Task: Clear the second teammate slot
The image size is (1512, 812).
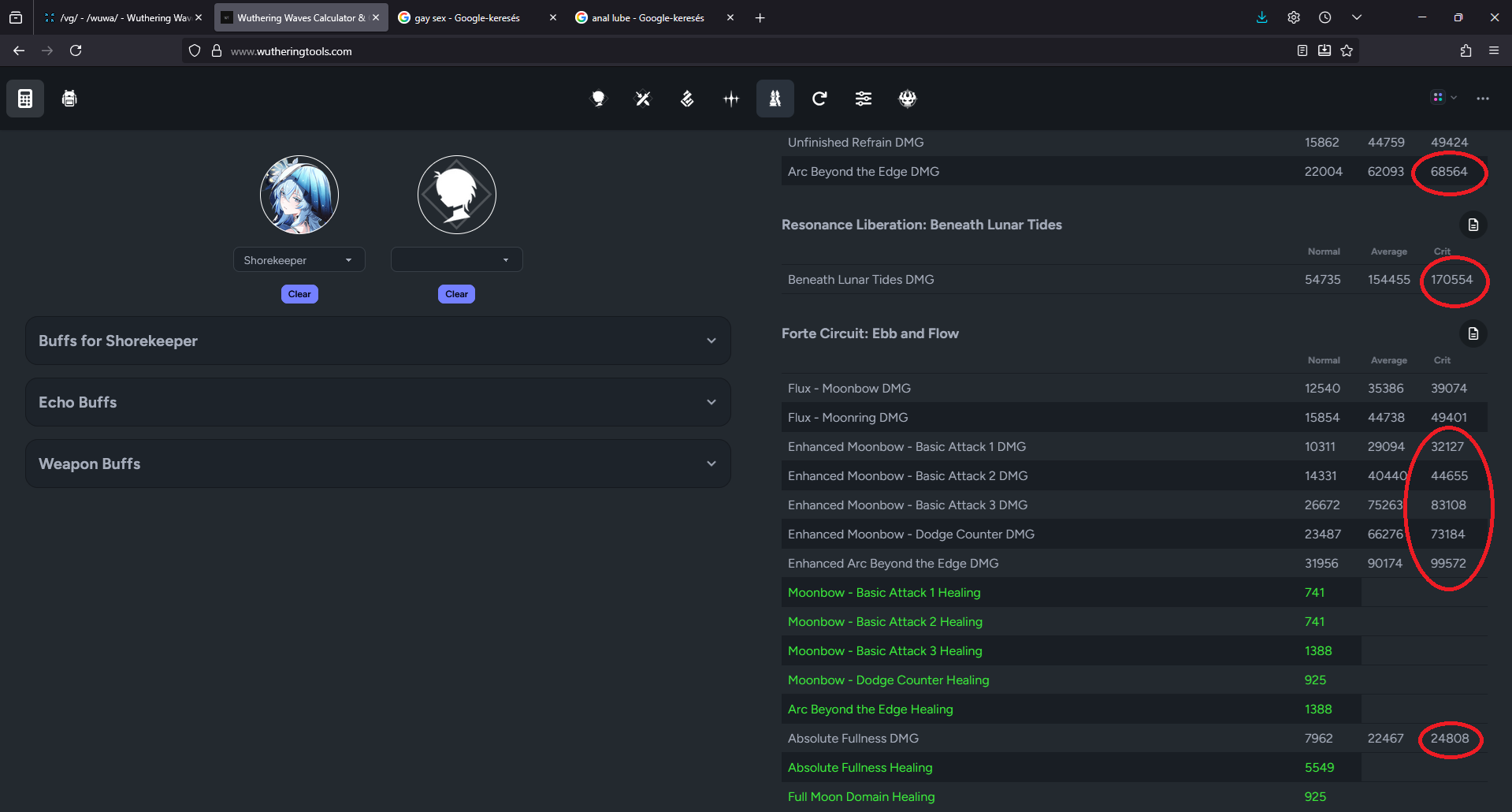Action: tap(456, 294)
